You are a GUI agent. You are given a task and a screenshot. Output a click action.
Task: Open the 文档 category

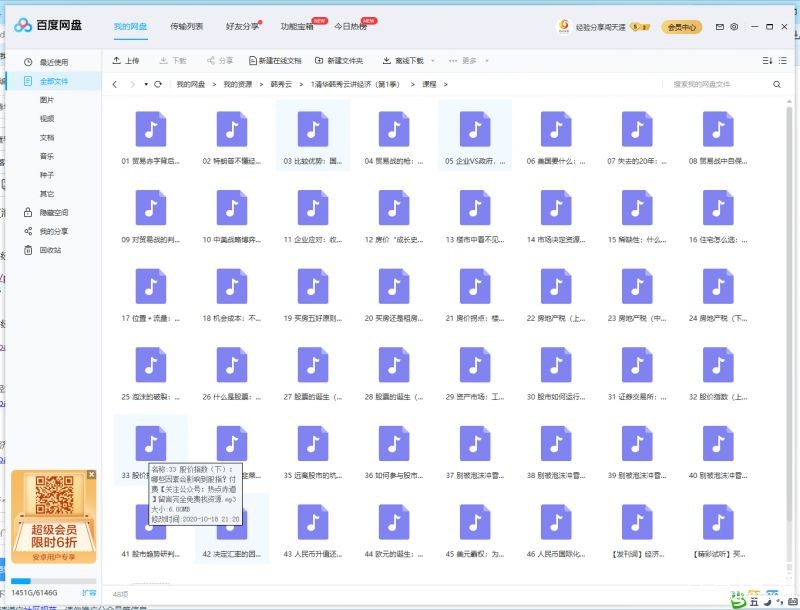pos(46,137)
